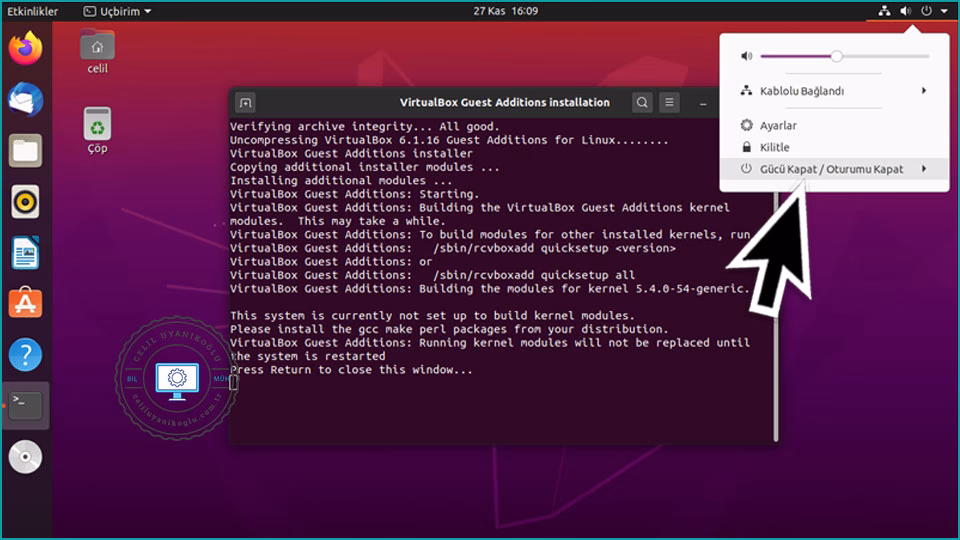Click the power icon in top bar
Viewport: 960px width, 540px height.
tap(927, 11)
